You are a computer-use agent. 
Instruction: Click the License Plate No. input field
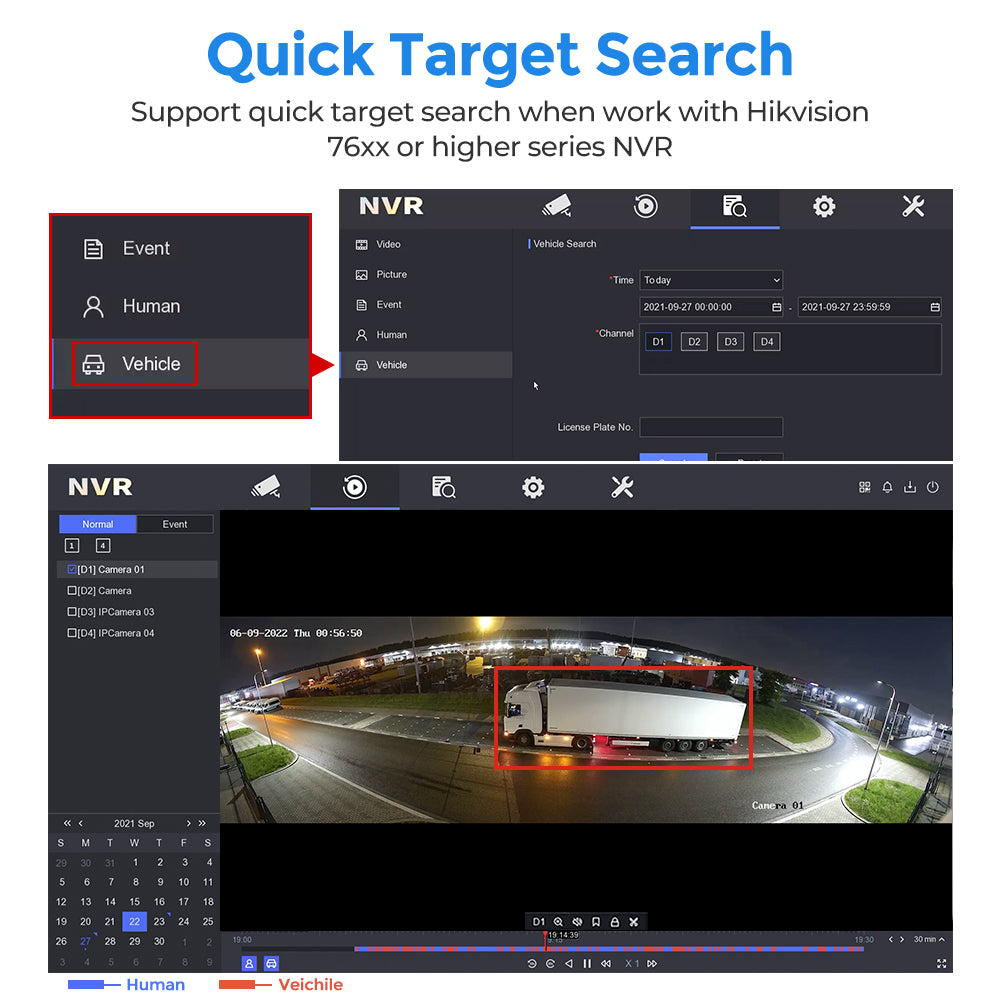coord(711,427)
